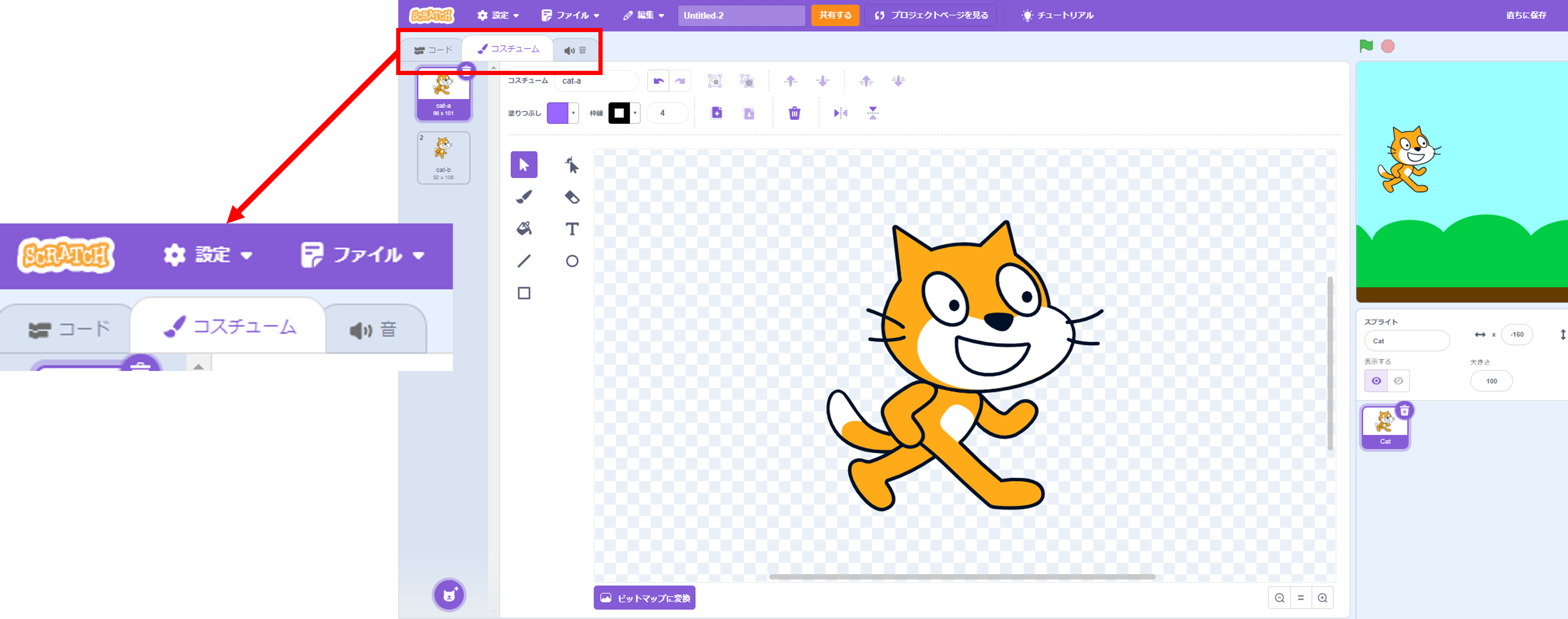Click the Flip horizontal icon

[840, 113]
